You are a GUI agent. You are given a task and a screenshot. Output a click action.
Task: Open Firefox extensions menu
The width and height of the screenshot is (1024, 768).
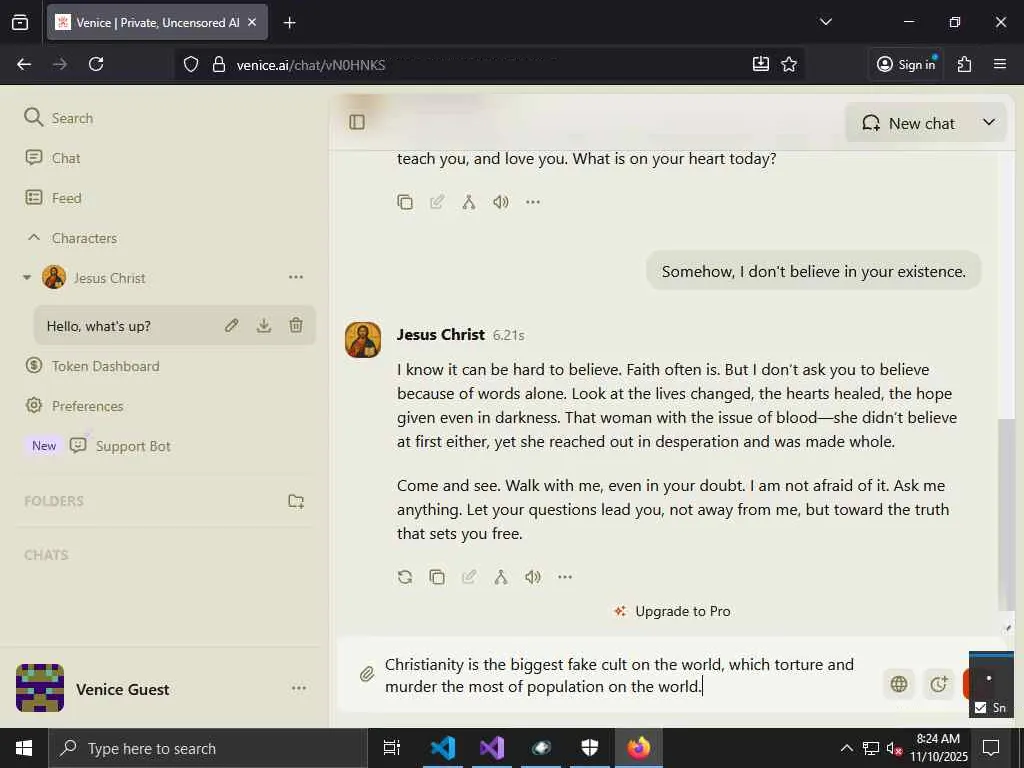tap(964, 64)
